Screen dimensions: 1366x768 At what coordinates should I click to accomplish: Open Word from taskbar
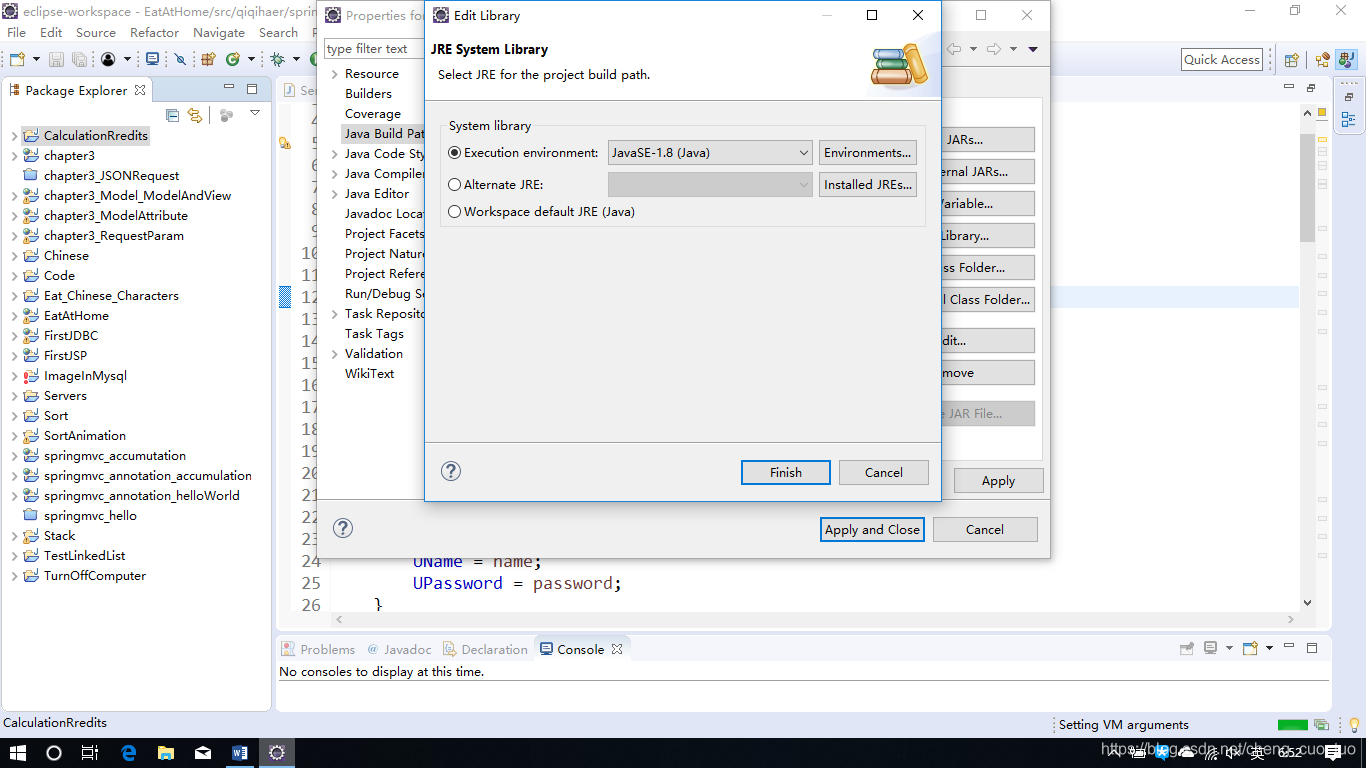(239, 753)
